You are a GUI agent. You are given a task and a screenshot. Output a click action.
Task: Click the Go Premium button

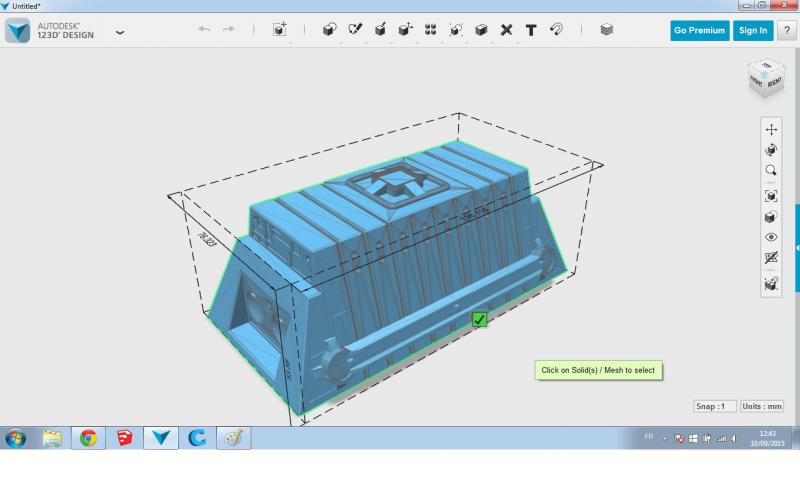pyautogui.click(x=699, y=31)
